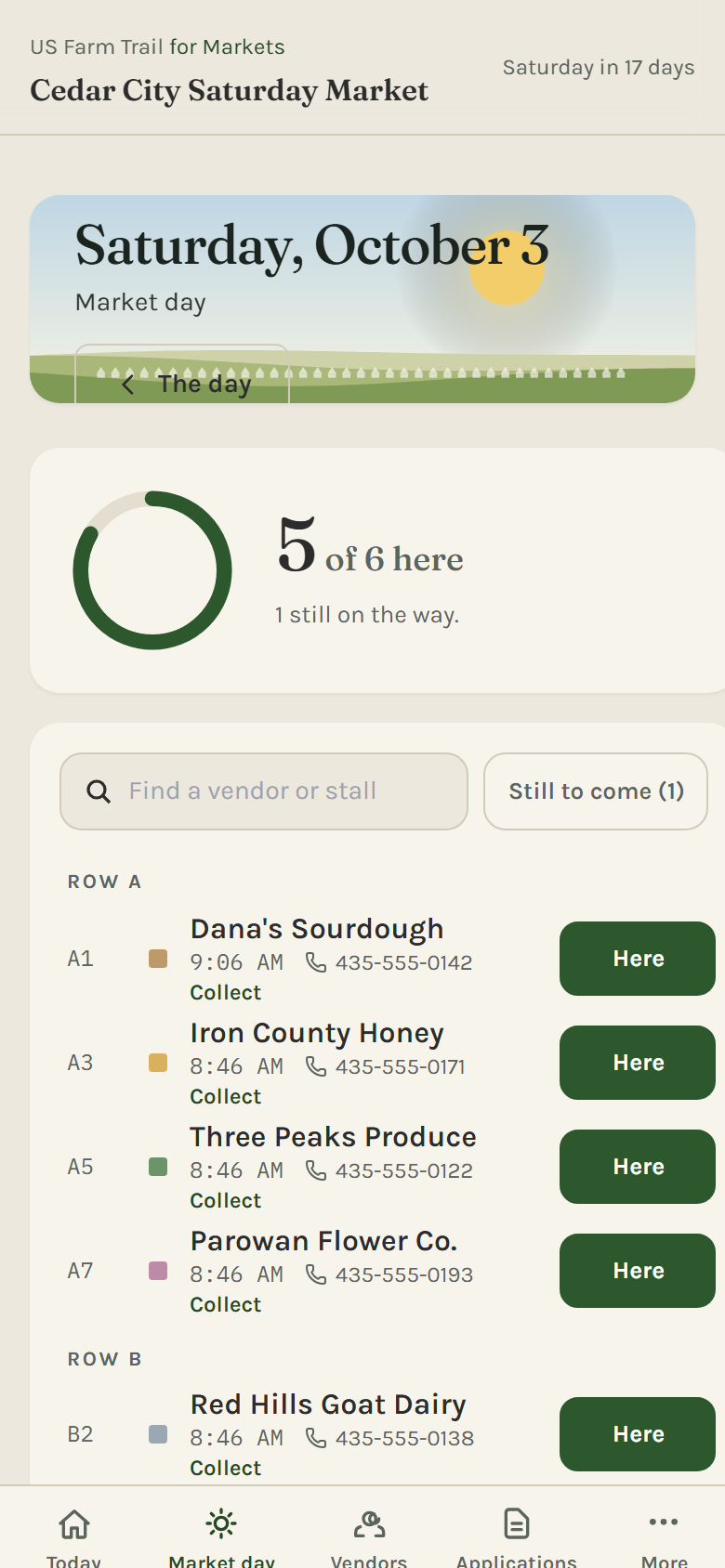Toggle Here status for Three Peaks Produce
725x1568 pixels.
(638, 1167)
